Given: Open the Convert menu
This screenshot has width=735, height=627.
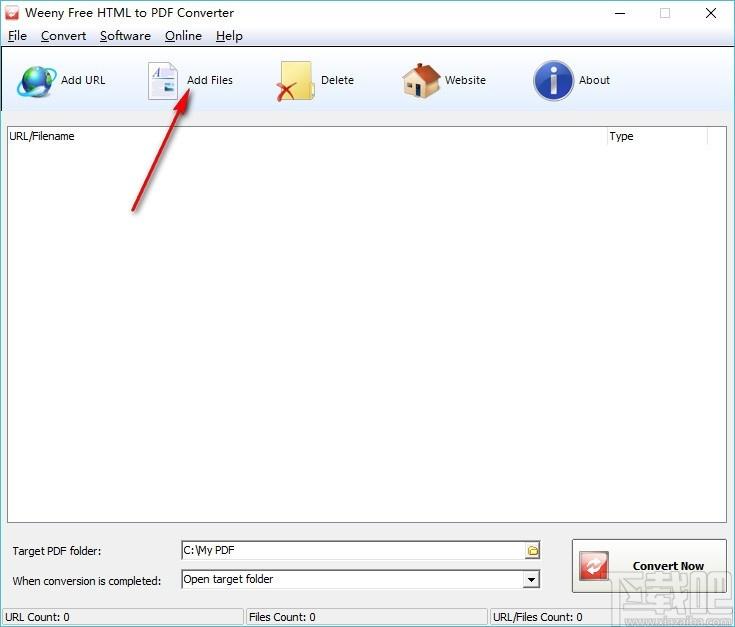Looking at the screenshot, I should [x=63, y=36].
